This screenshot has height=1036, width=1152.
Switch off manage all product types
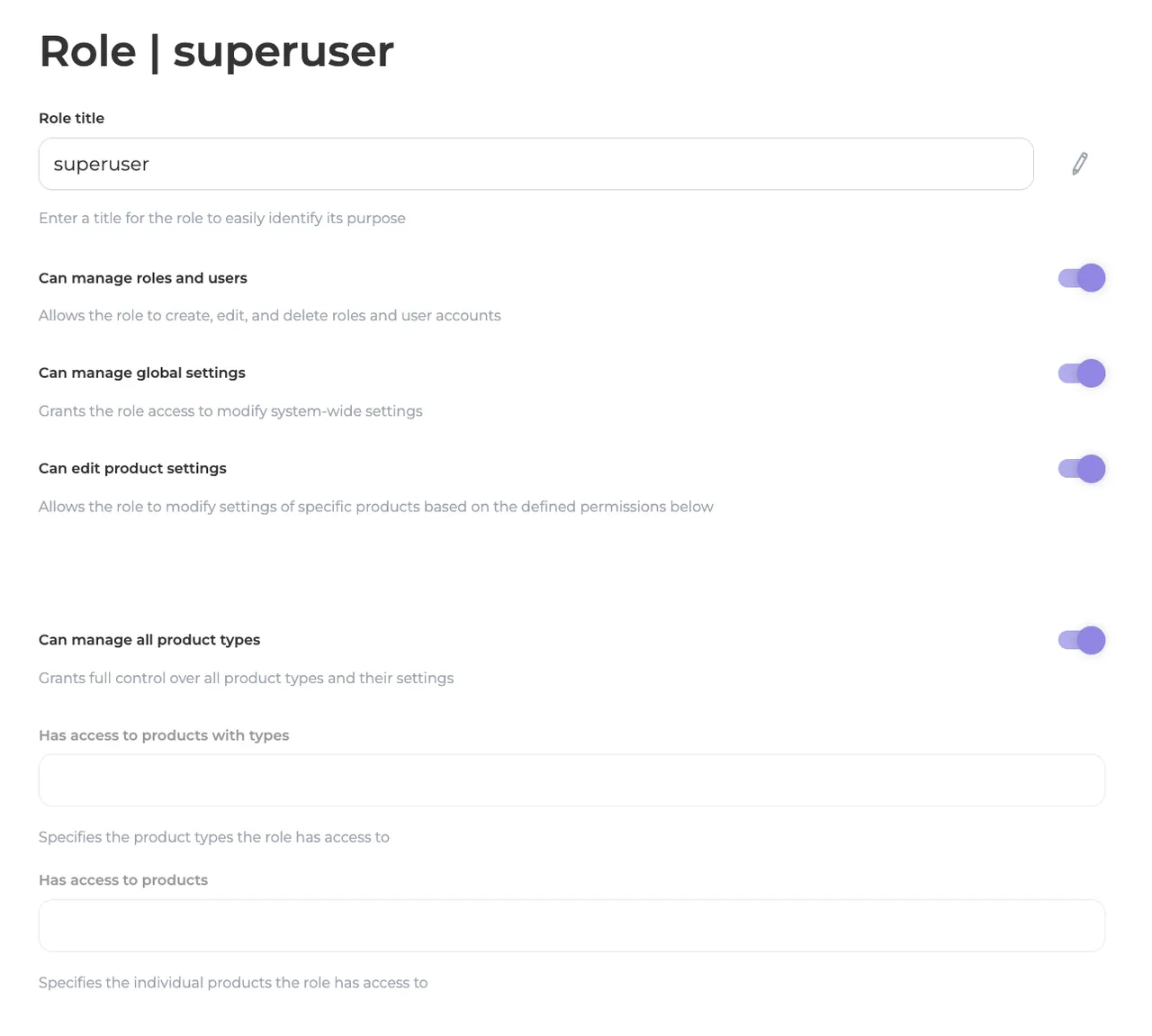point(1082,641)
